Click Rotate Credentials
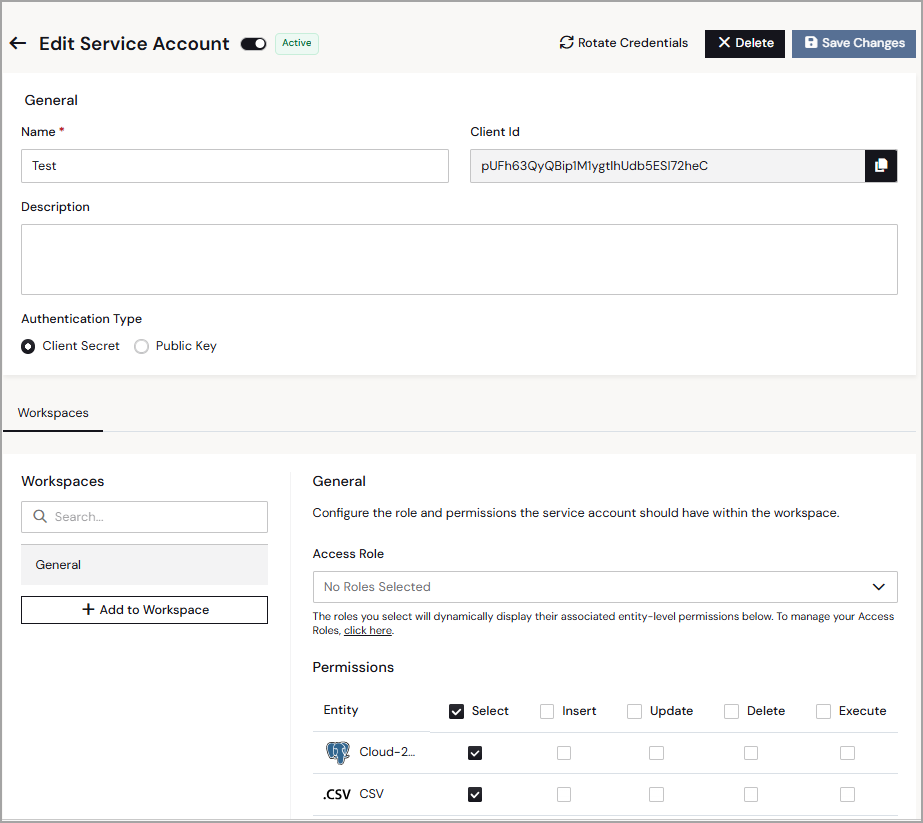The height and width of the screenshot is (823, 923). (x=623, y=43)
